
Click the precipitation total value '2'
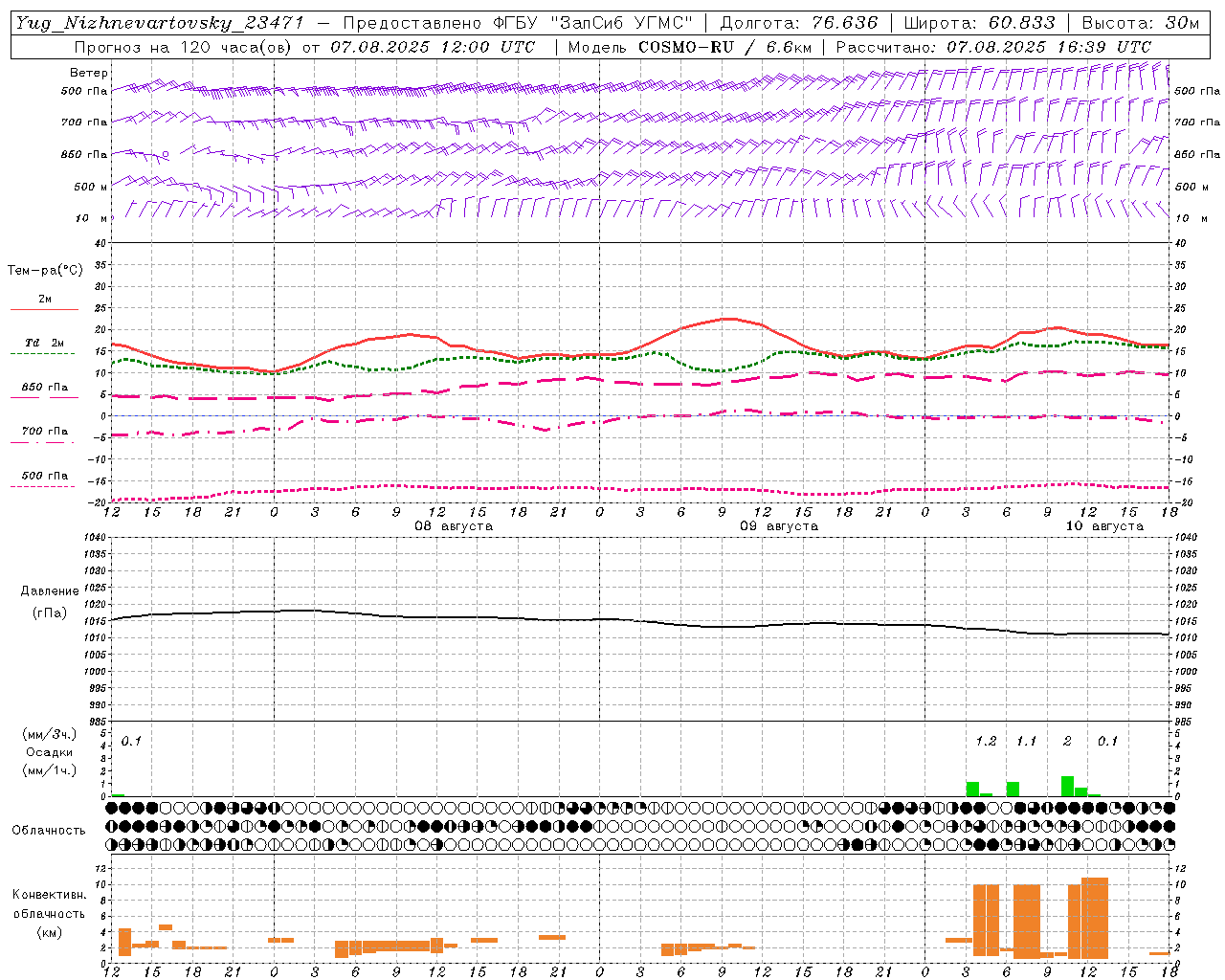[x=1067, y=742]
